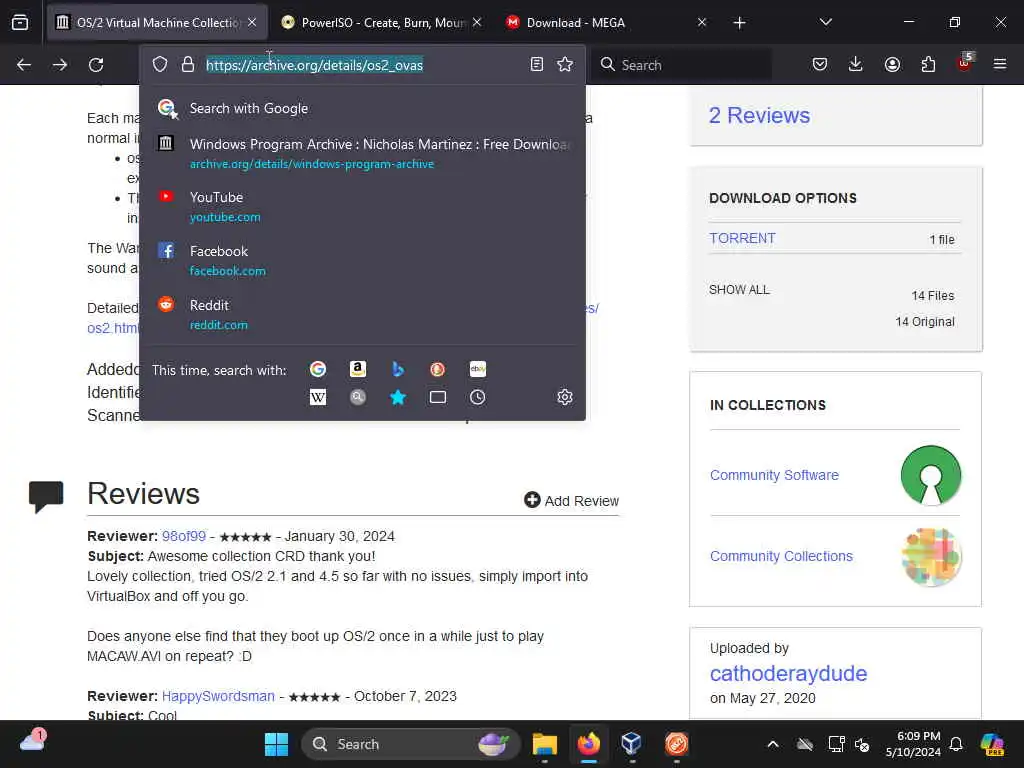Search this time with Amazon icon
Viewport: 1024px width, 768px height.
tap(357, 370)
